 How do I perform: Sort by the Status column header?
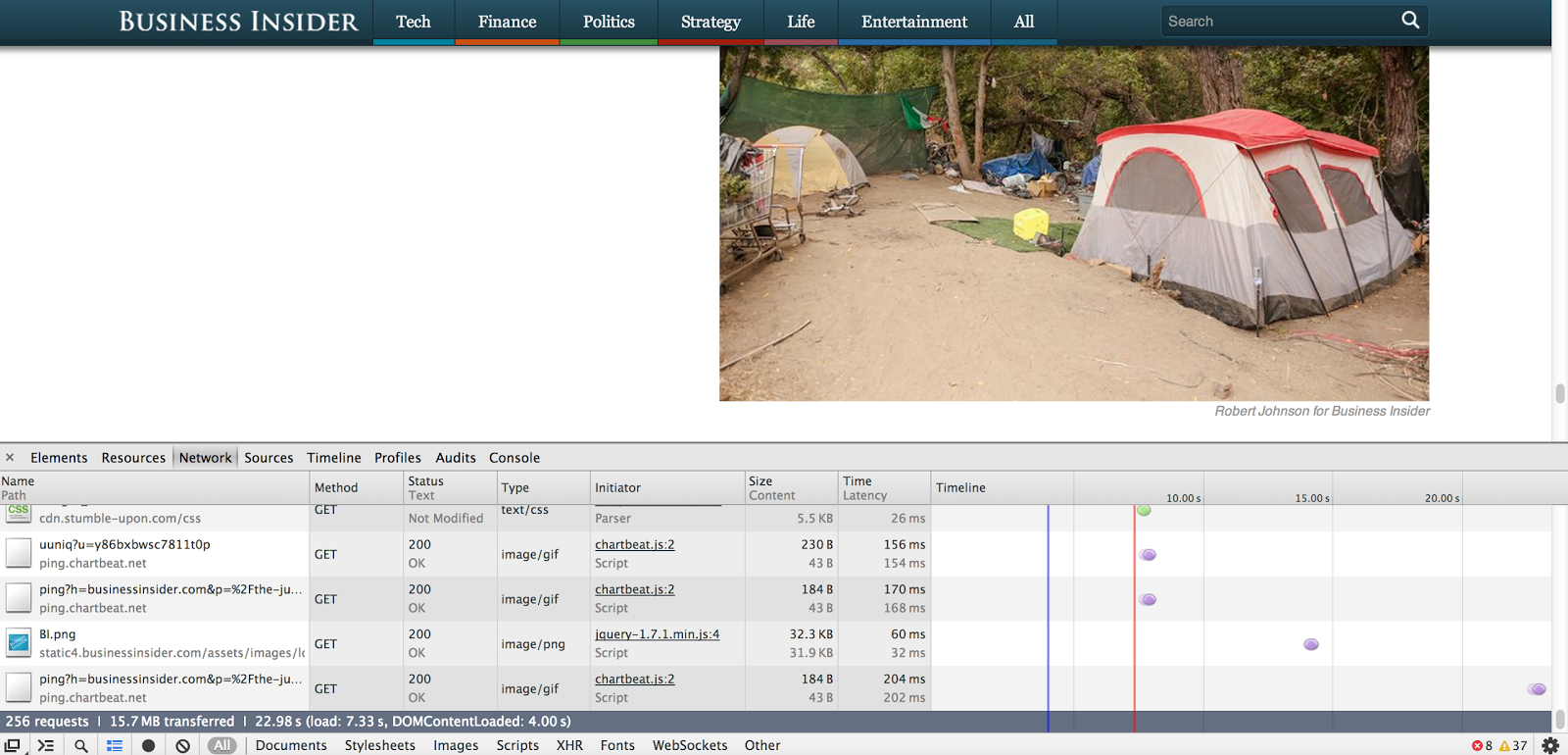450,487
